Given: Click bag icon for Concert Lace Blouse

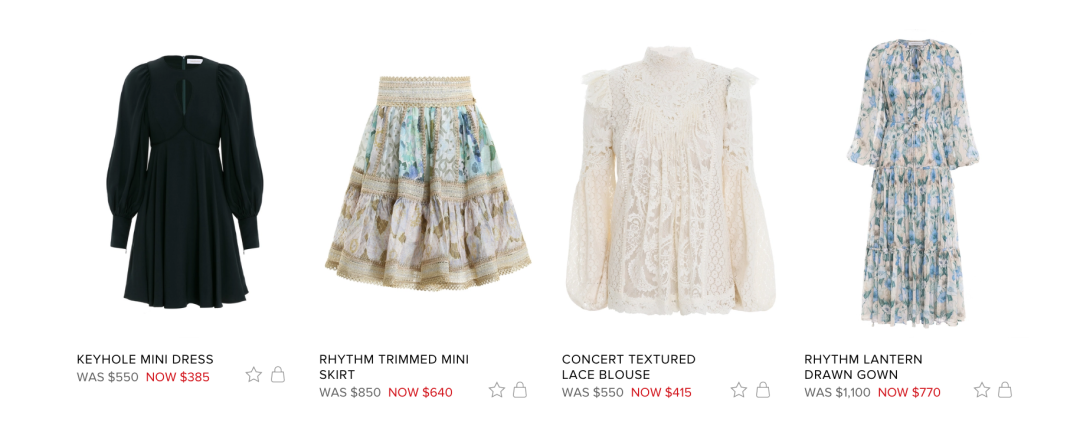Looking at the screenshot, I should [x=763, y=390].
